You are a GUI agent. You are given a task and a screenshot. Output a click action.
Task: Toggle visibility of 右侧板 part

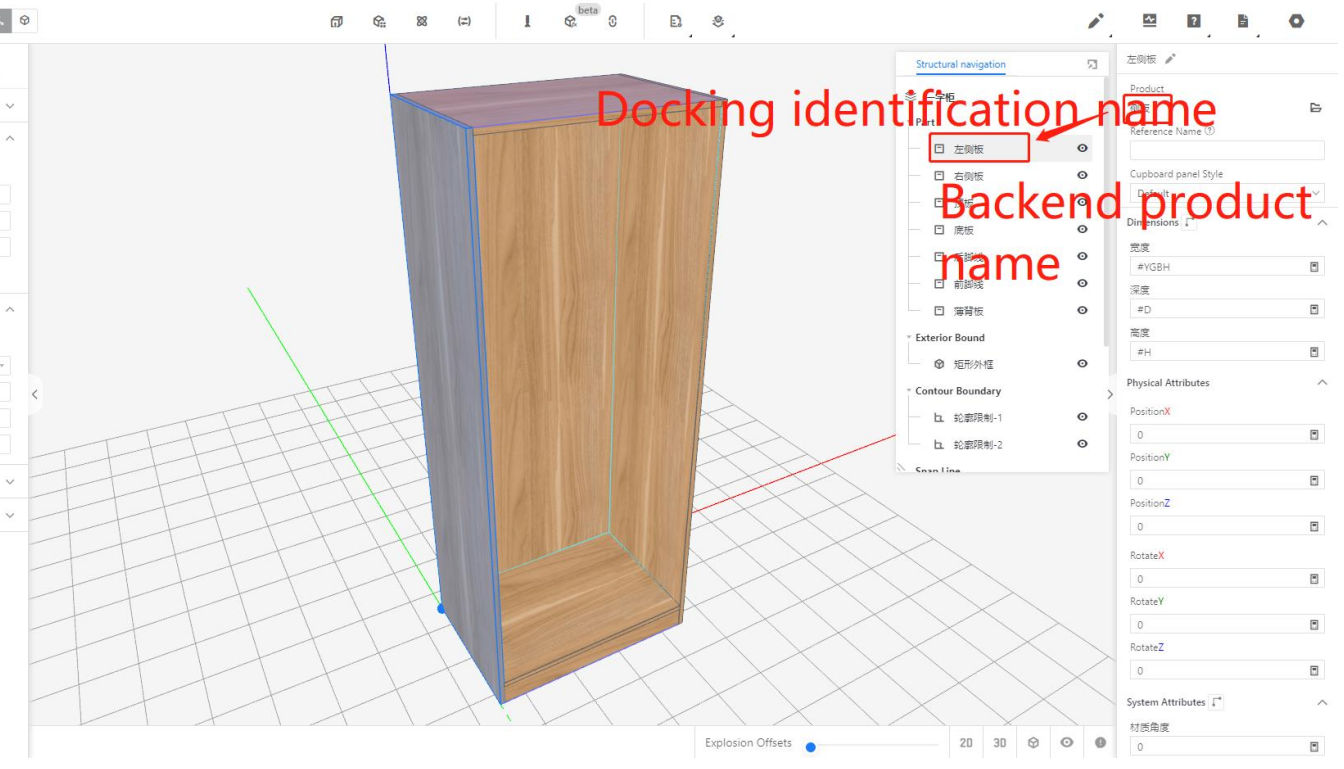[x=1082, y=176]
